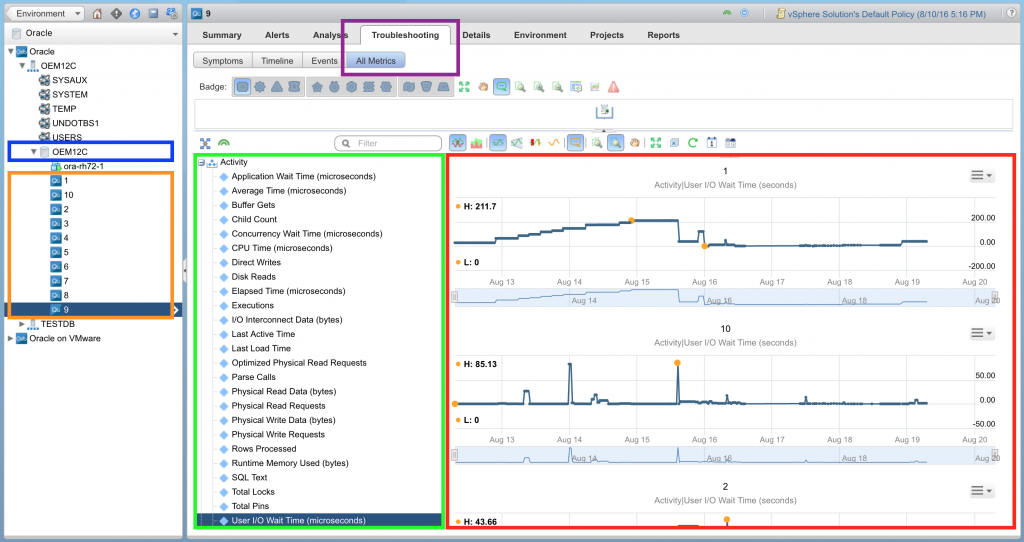This screenshot has height=542, width=1024.
Task: Click the trend line cone icon
Action: click(x=517, y=142)
